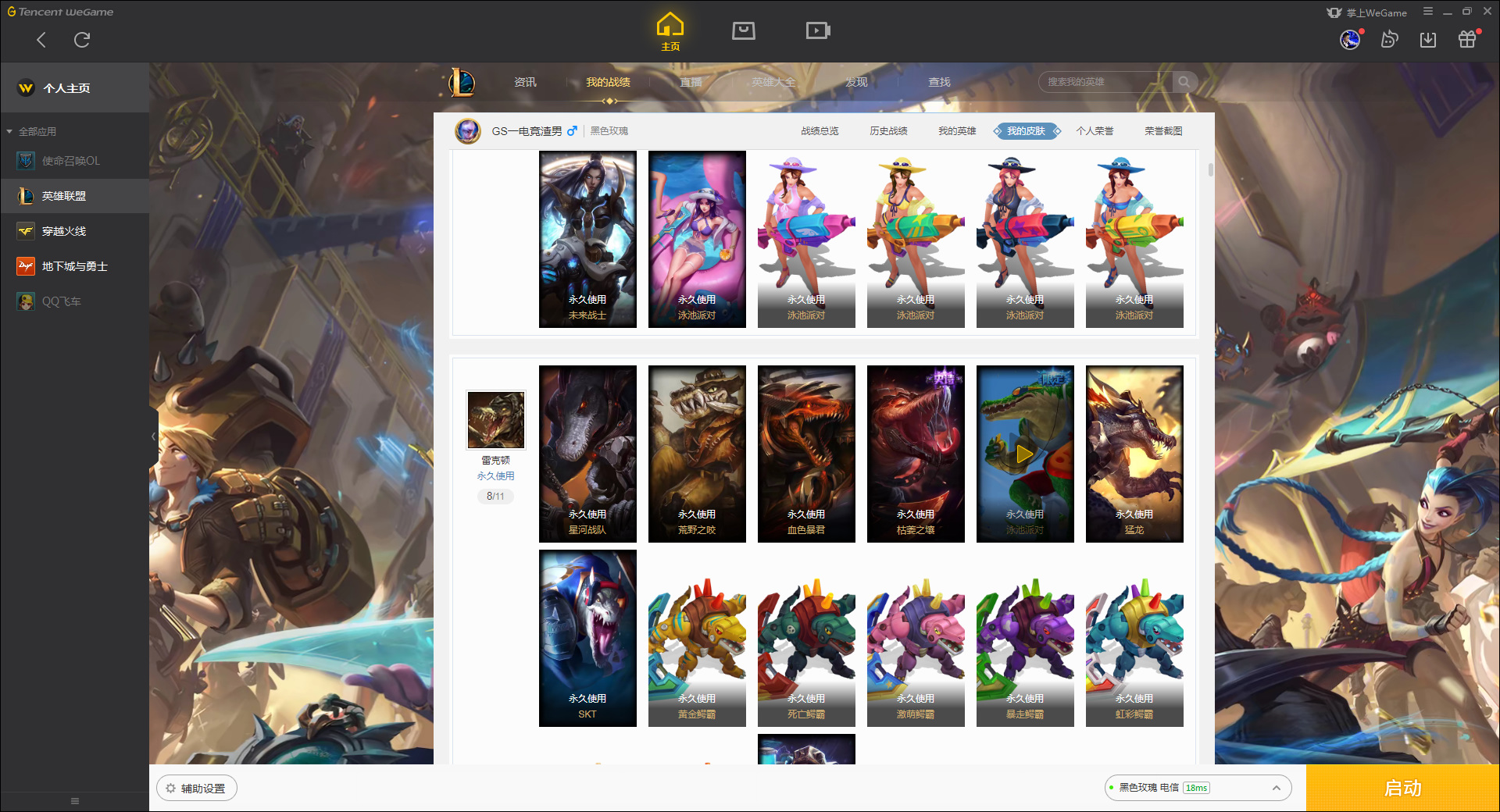Image resolution: width=1500 pixels, height=812 pixels.
Task: Open the 荒野之咬 skin card
Action: pos(697,454)
